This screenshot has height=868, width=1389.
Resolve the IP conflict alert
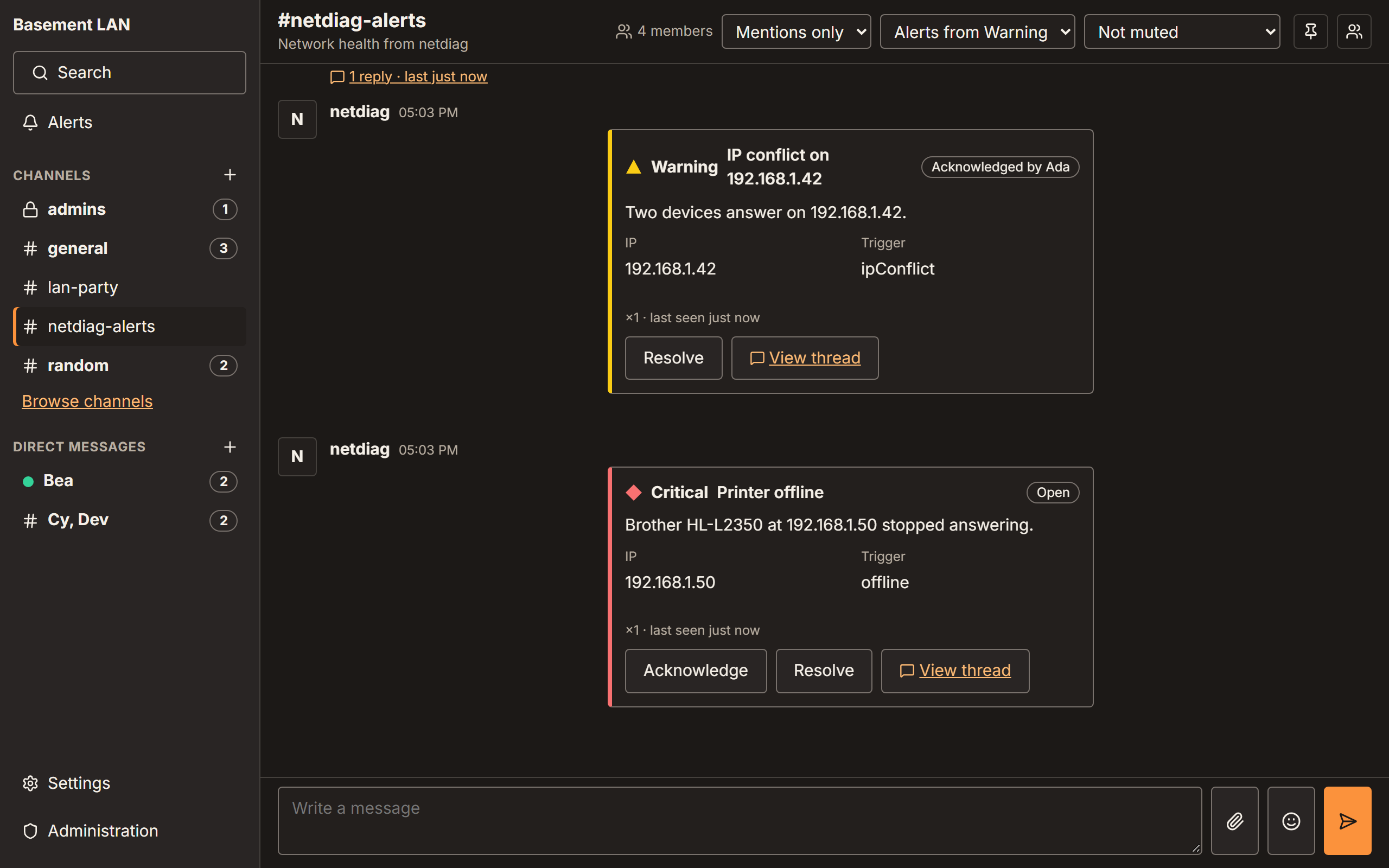673,358
